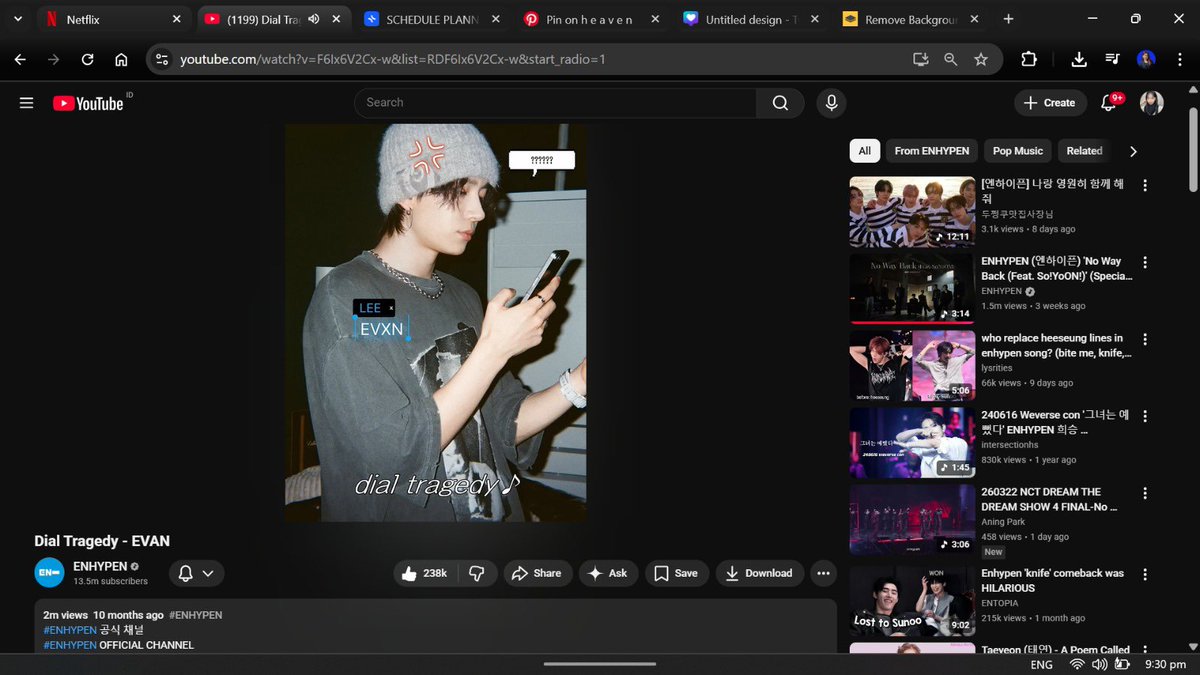This screenshot has height=675, width=1200.
Task: Open options for '260322 NCT DREAM' video
Action: (1145, 493)
